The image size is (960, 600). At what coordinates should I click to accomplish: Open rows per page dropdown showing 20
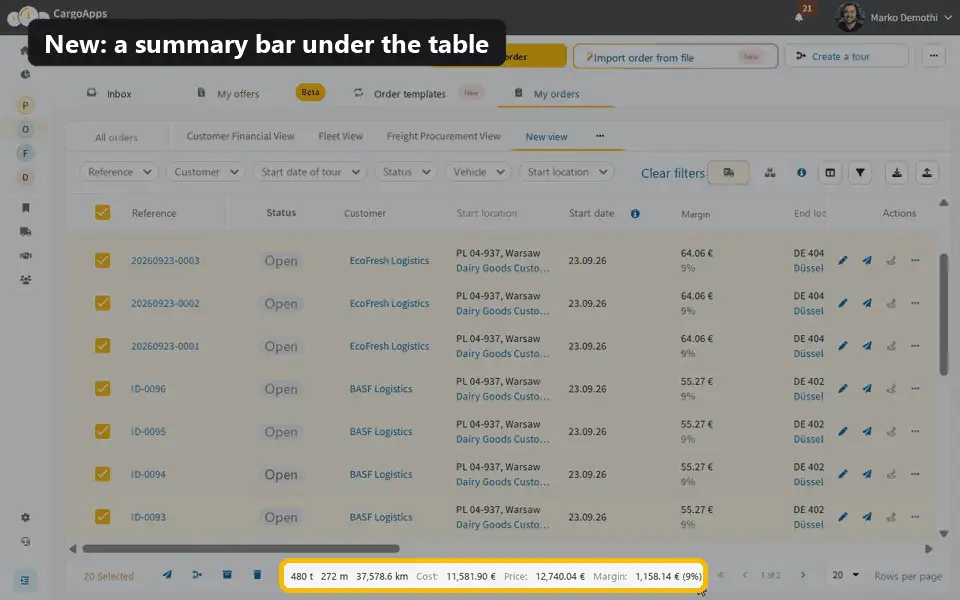846,575
